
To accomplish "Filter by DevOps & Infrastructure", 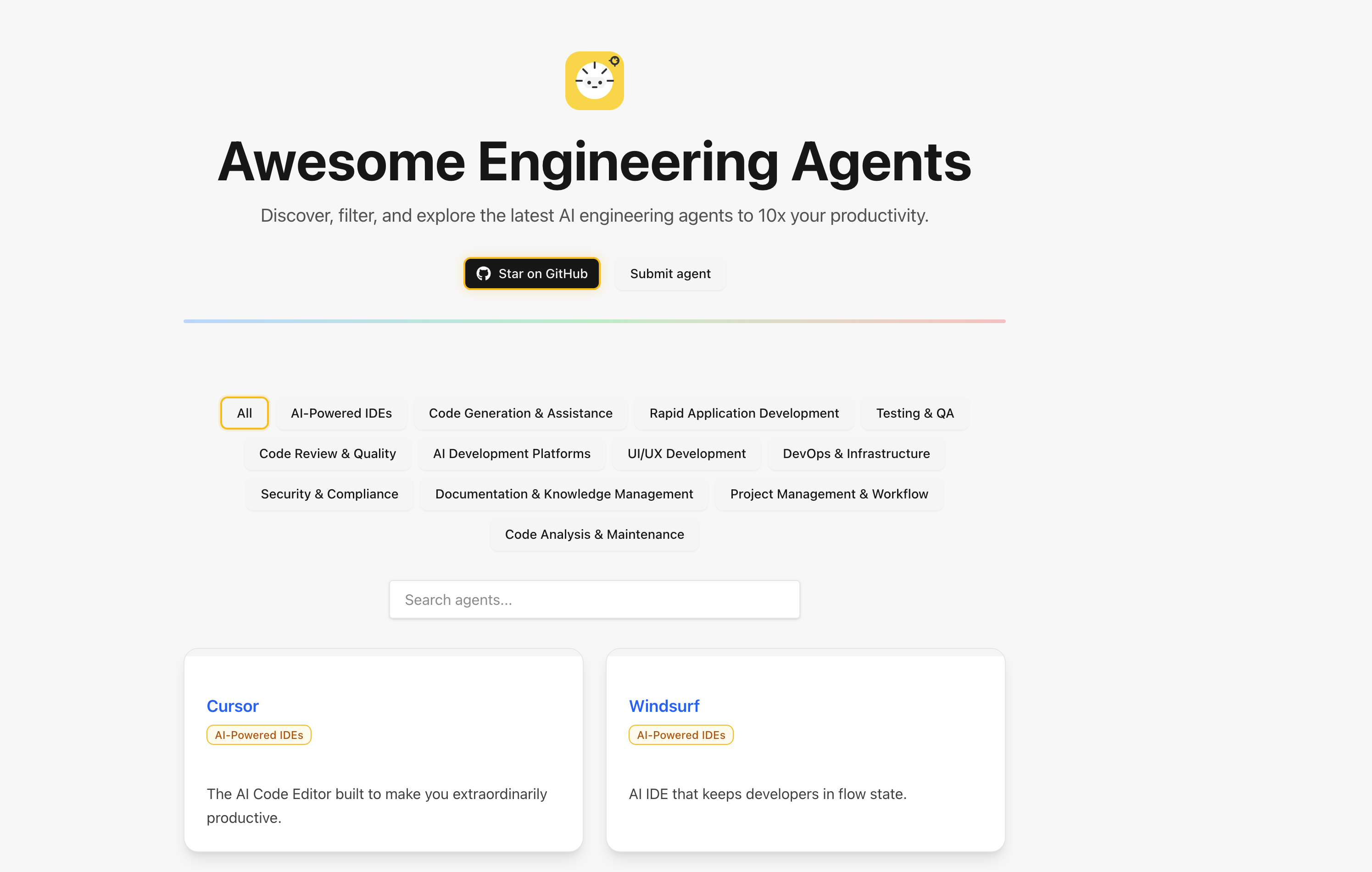I will point(856,453).
